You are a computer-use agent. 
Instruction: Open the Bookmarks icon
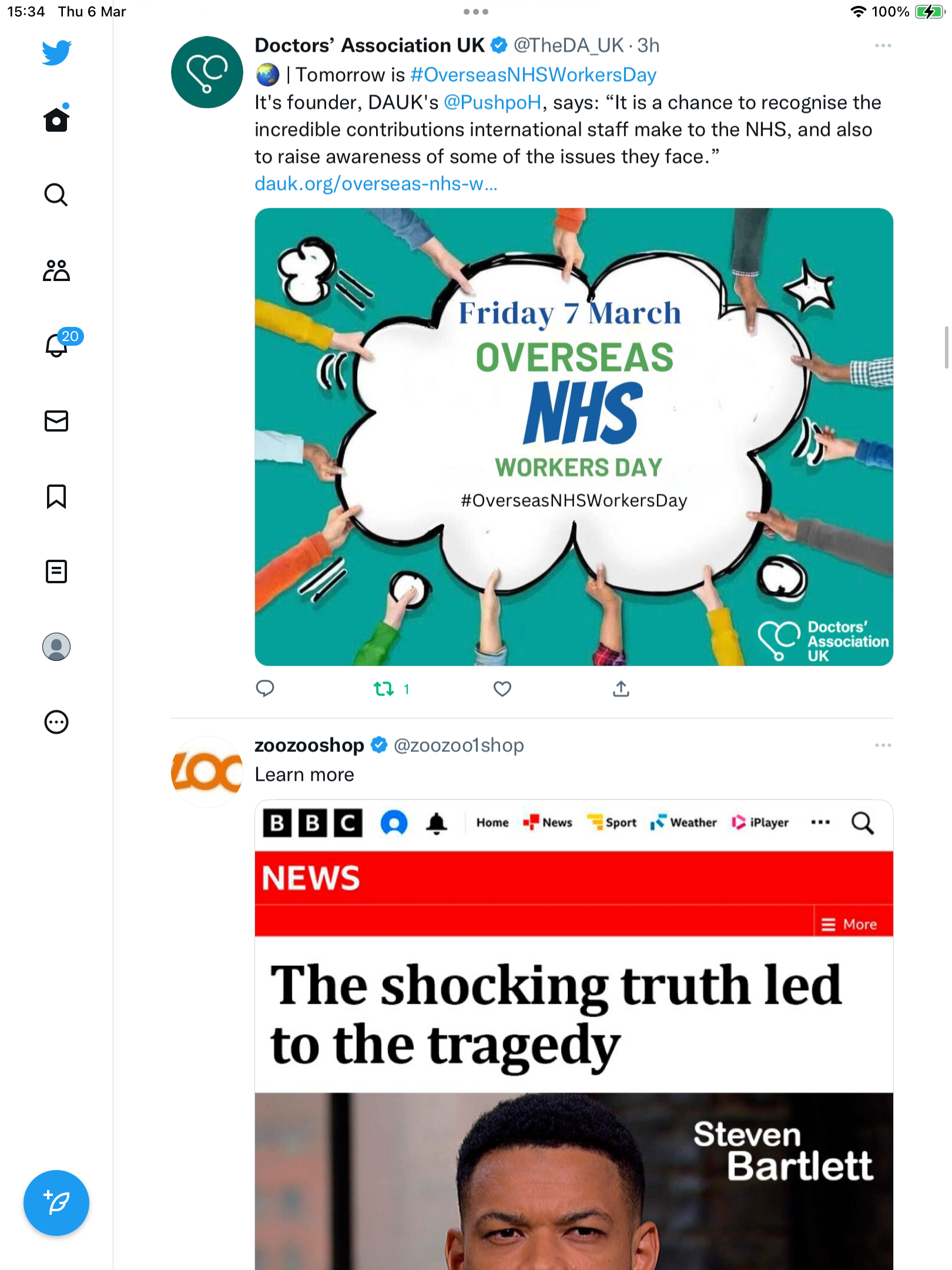pos(56,496)
